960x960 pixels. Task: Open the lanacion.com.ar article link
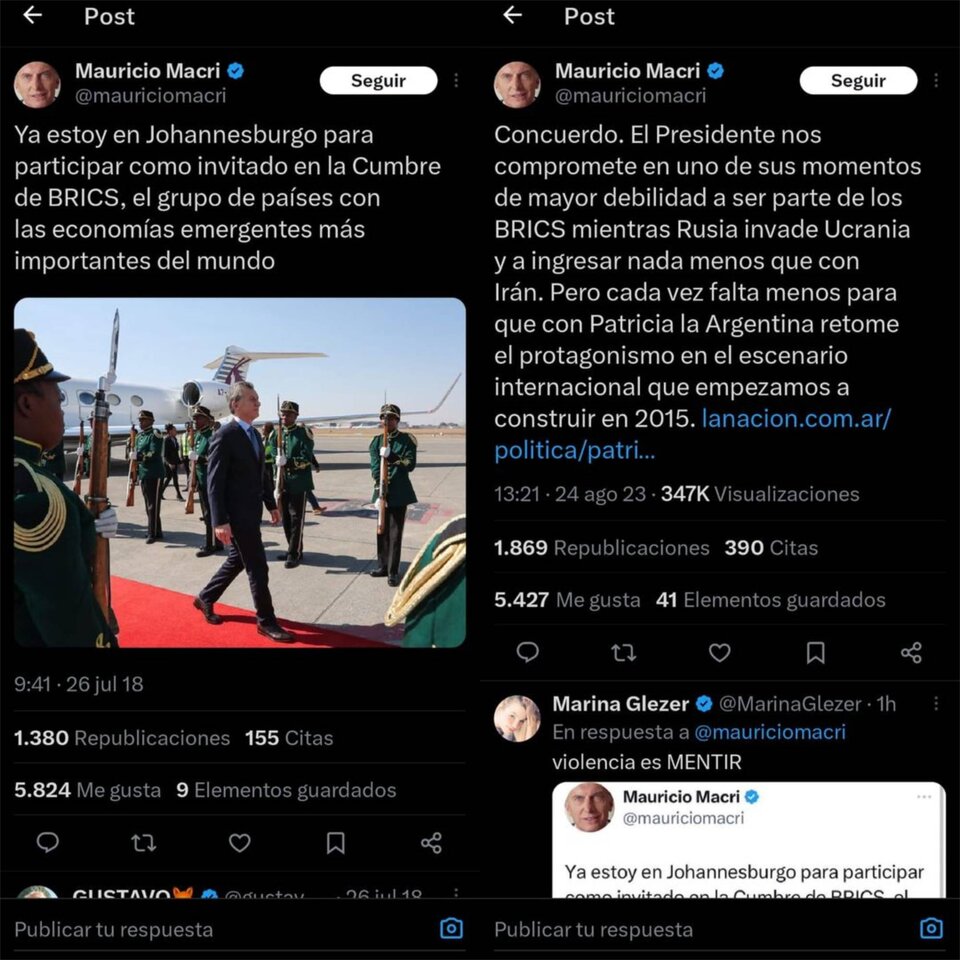[692, 434]
